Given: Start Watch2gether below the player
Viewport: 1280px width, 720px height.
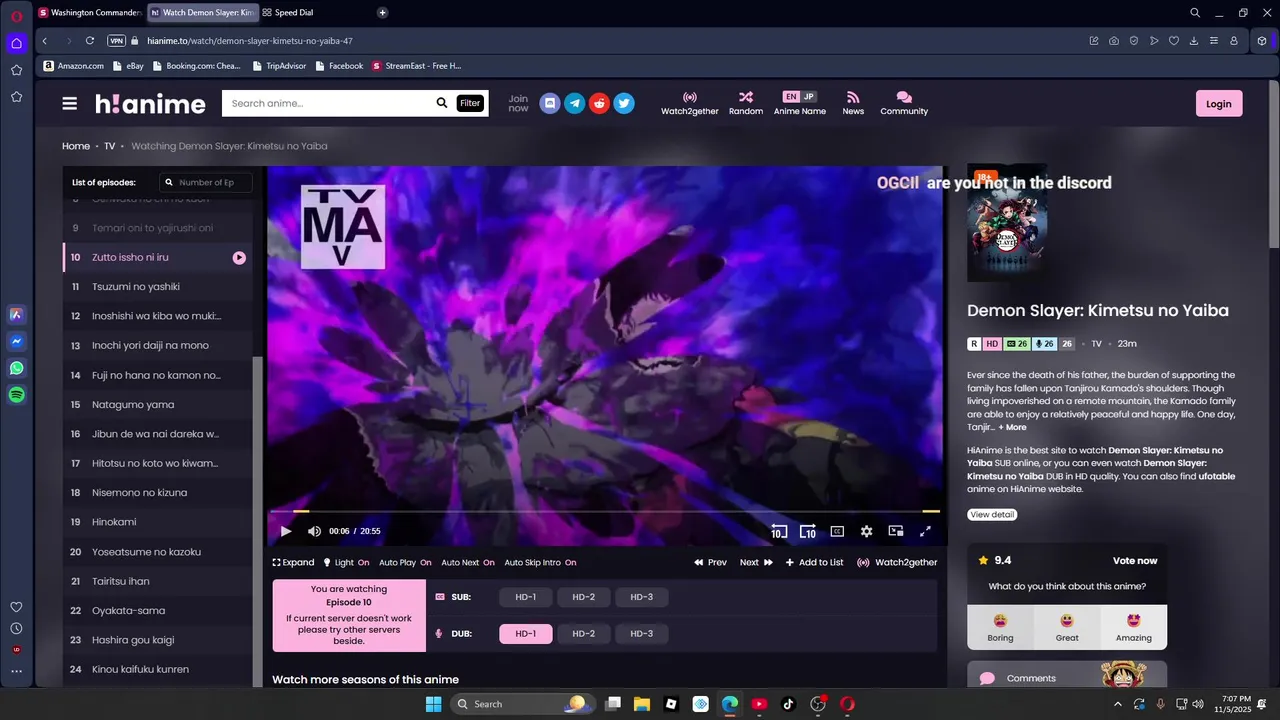Looking at the screenshot, I should [897, 562].
